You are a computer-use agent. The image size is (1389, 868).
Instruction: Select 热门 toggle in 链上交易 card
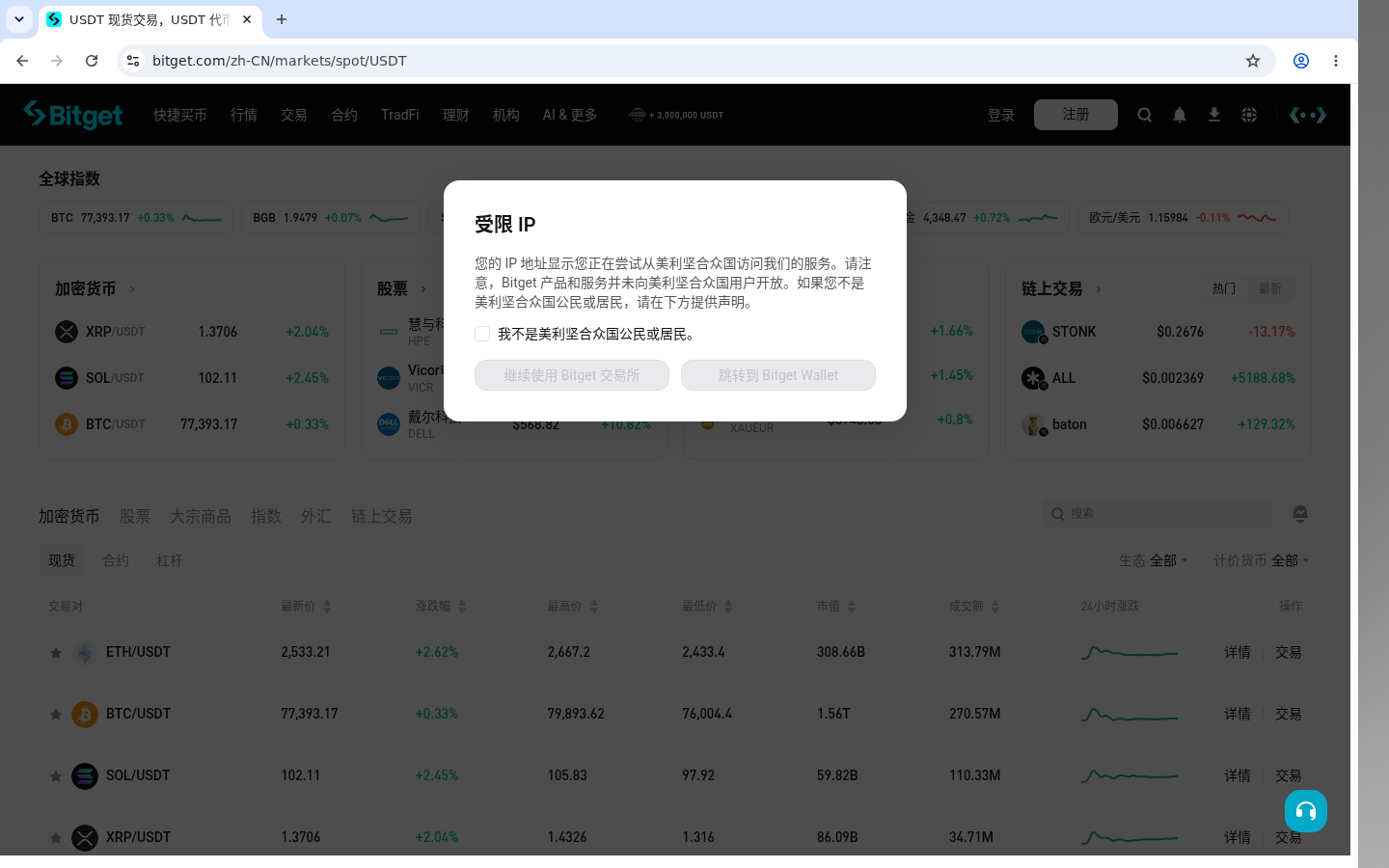tap(1224, 288)
